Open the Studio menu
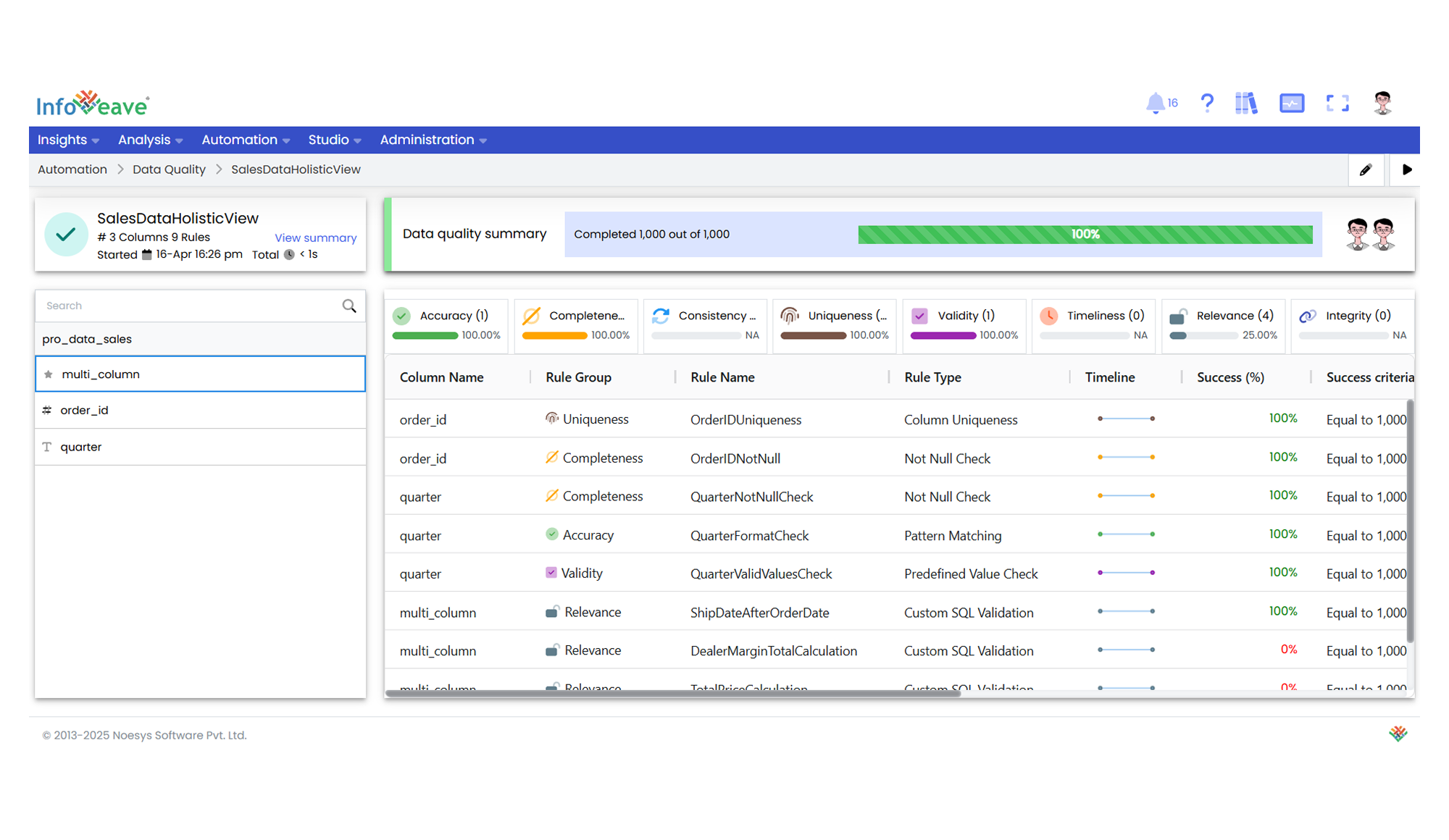The image size is (1449, 840). [x=335, y=140]
